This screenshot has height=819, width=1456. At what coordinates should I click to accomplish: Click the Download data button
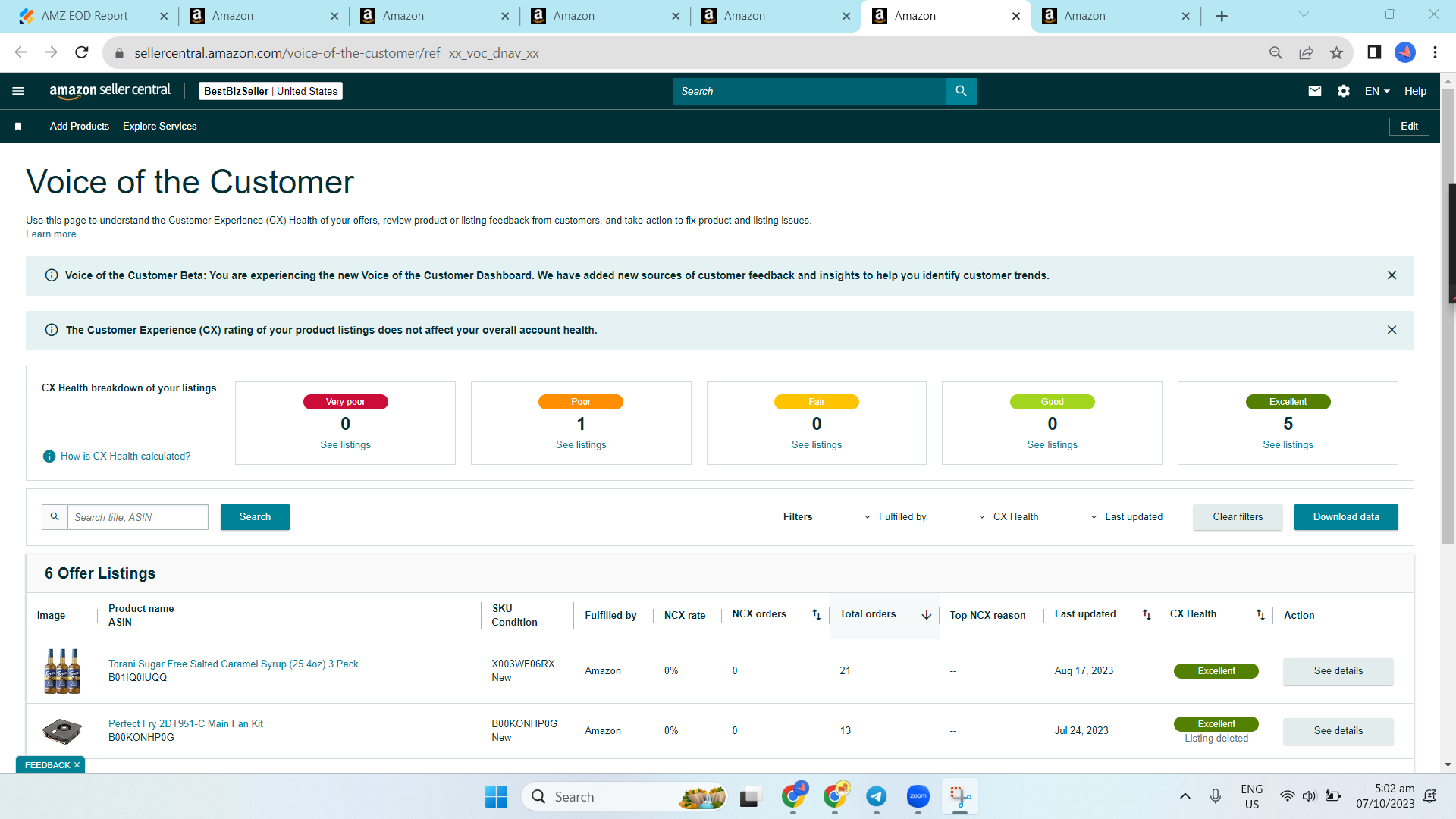1346,517
